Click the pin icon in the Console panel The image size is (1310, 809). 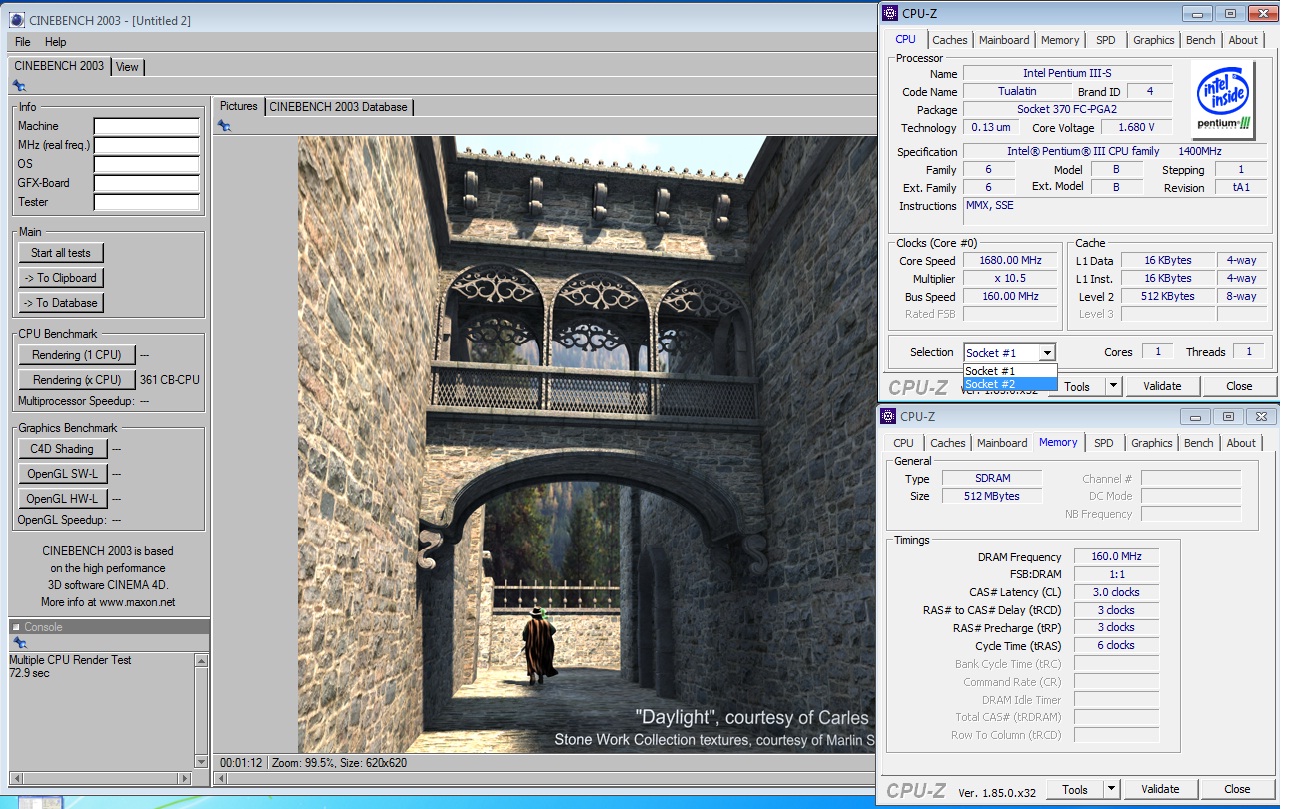[19, 643]
